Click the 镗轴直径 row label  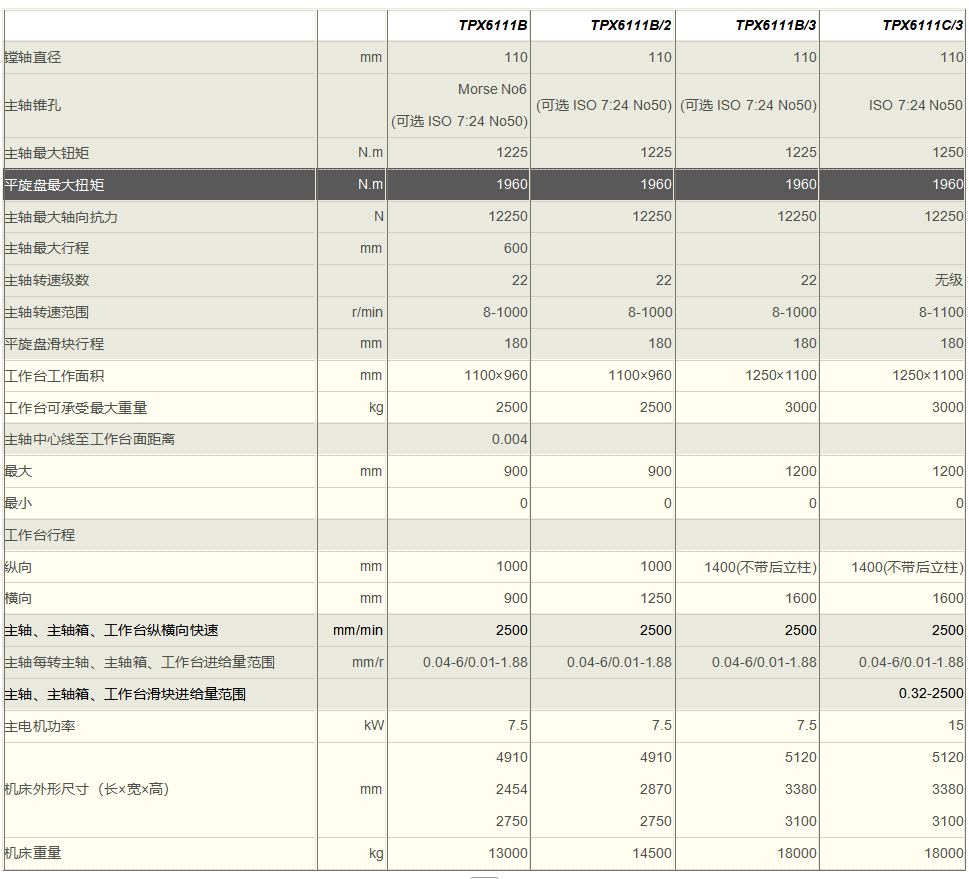[33, 57]
